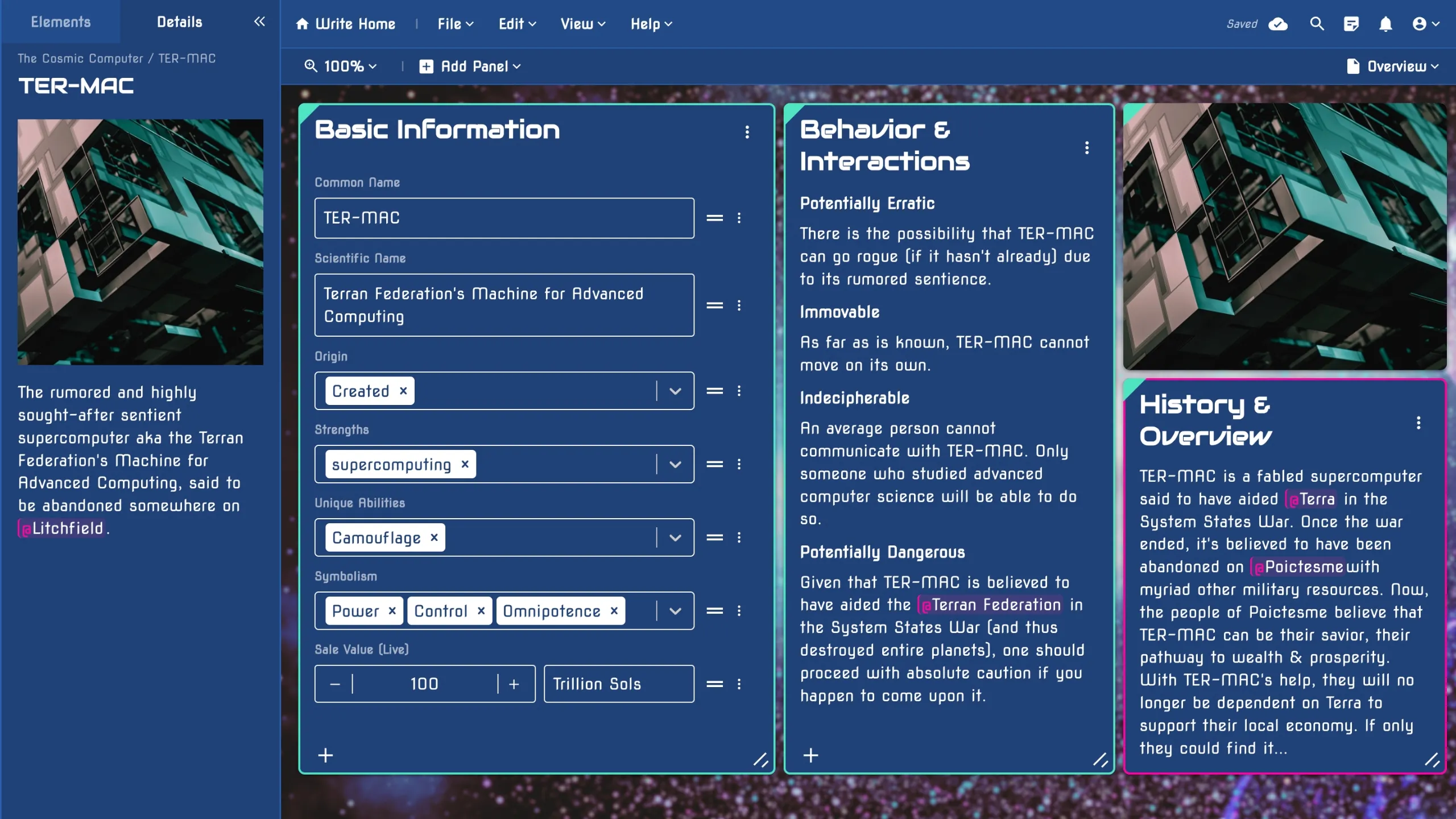Collapse the sidebar with double chevron

pos(259,22)
